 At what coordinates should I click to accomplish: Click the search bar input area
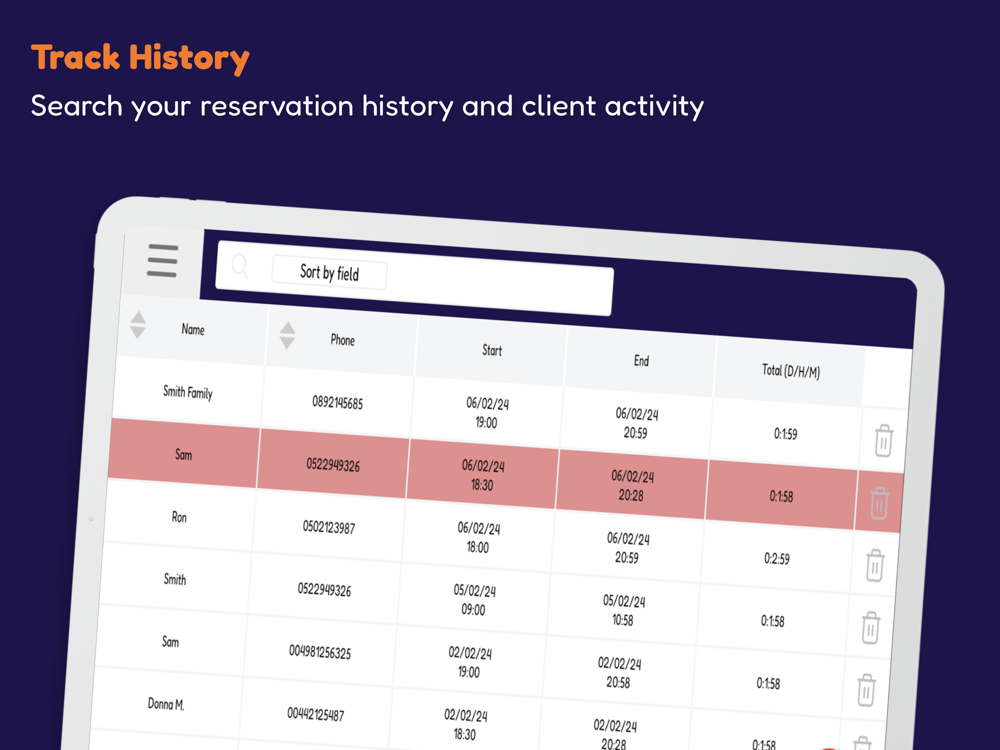415,278
